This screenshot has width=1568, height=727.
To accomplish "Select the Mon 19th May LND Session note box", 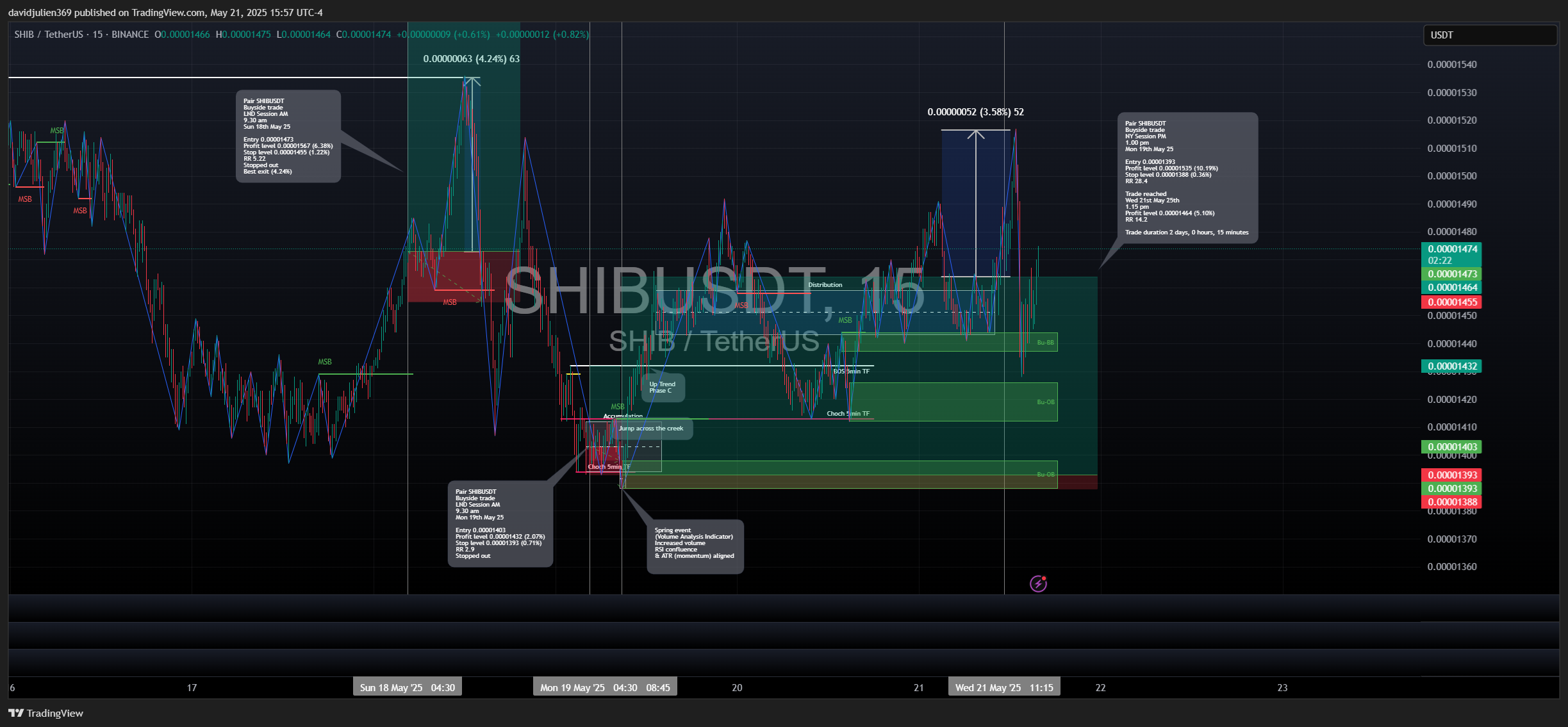I will tap(500, 525).
